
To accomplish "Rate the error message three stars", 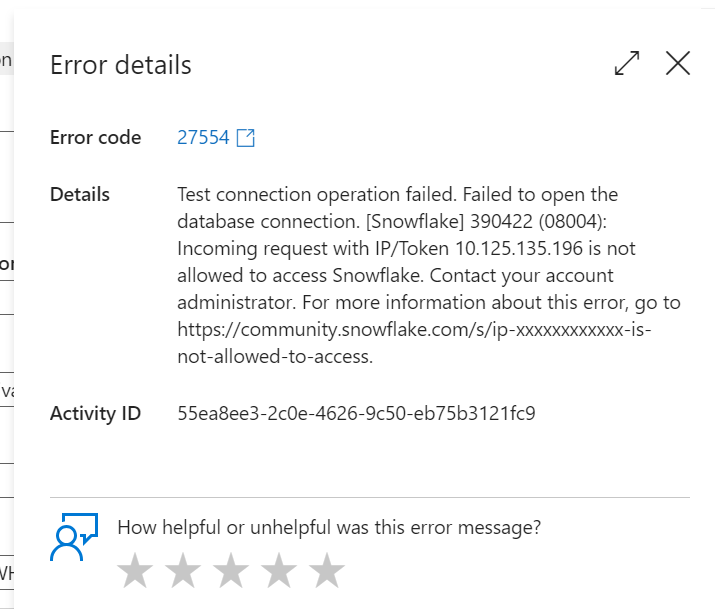I will coord(231,570).
